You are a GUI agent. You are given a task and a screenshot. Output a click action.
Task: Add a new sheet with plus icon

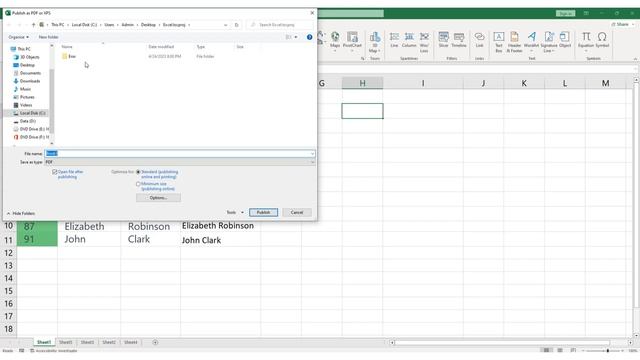coord(155,342)
